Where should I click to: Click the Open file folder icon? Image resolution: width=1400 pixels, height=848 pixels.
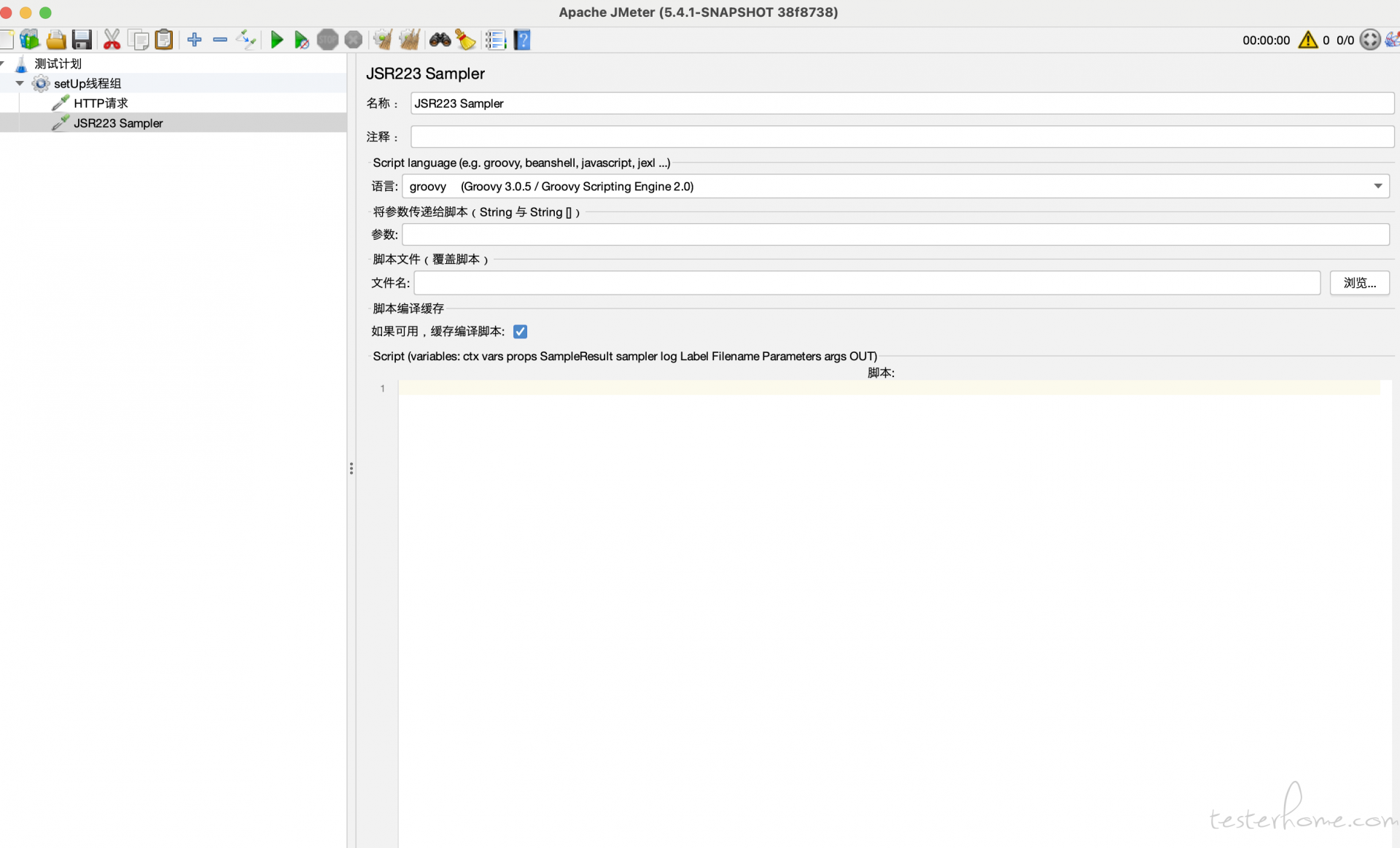[x=56, y=39]
